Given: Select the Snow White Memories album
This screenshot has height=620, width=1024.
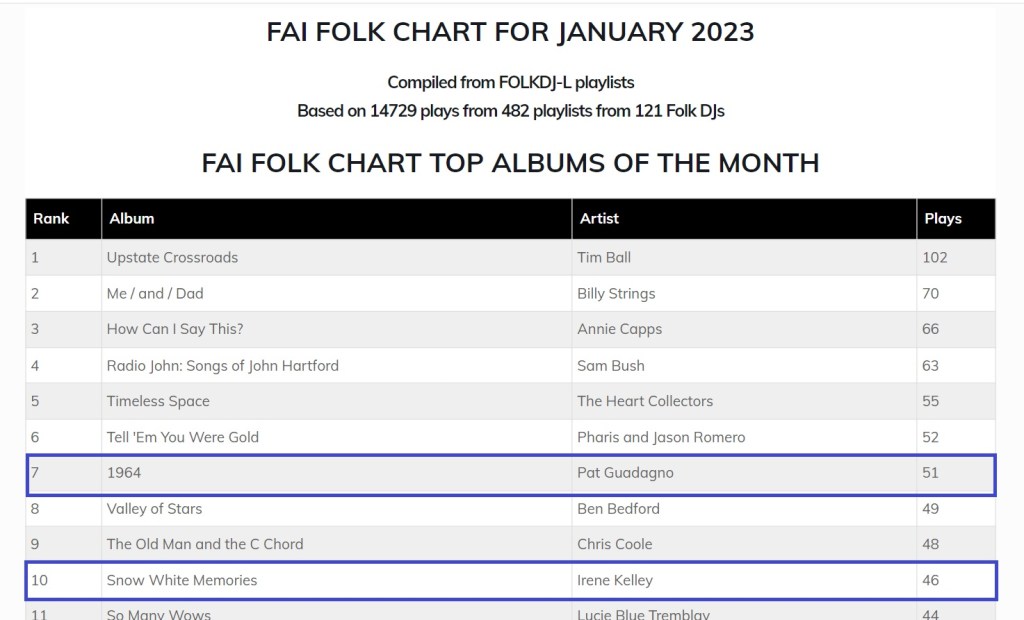Looking at the screenshot, I should tap(182, 580).
